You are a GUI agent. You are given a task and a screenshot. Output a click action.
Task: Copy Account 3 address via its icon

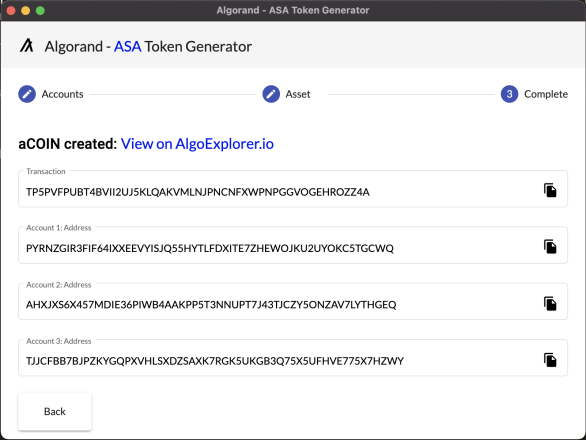pos(550,360)
